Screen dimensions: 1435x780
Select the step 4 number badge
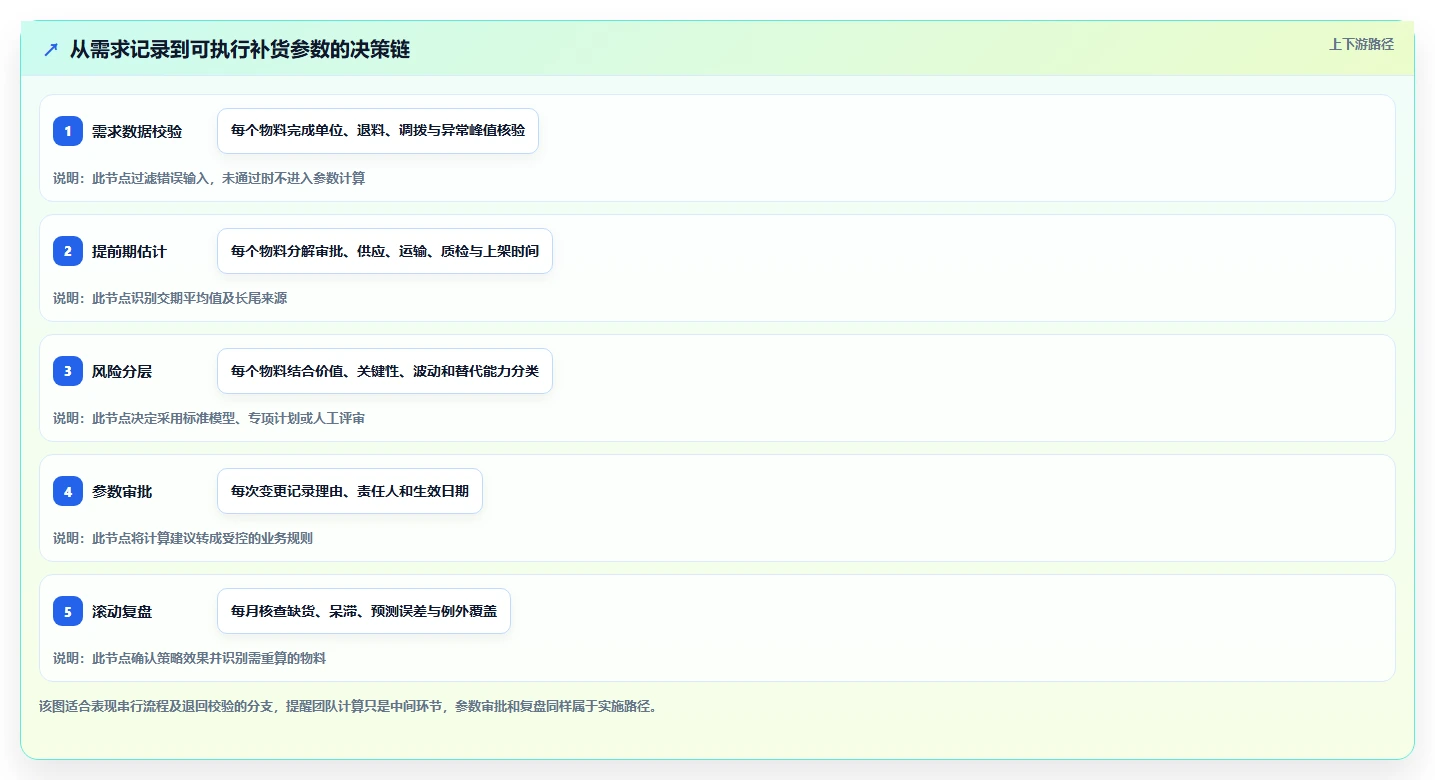point(68,491)
